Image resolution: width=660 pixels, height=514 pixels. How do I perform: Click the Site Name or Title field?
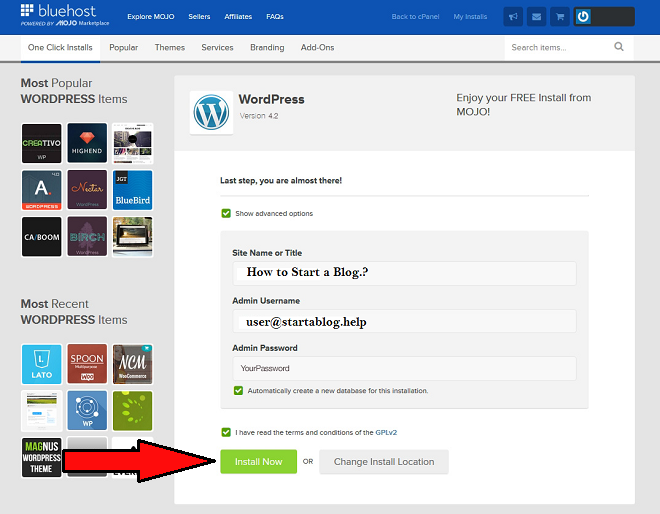(x=405, y=273)
